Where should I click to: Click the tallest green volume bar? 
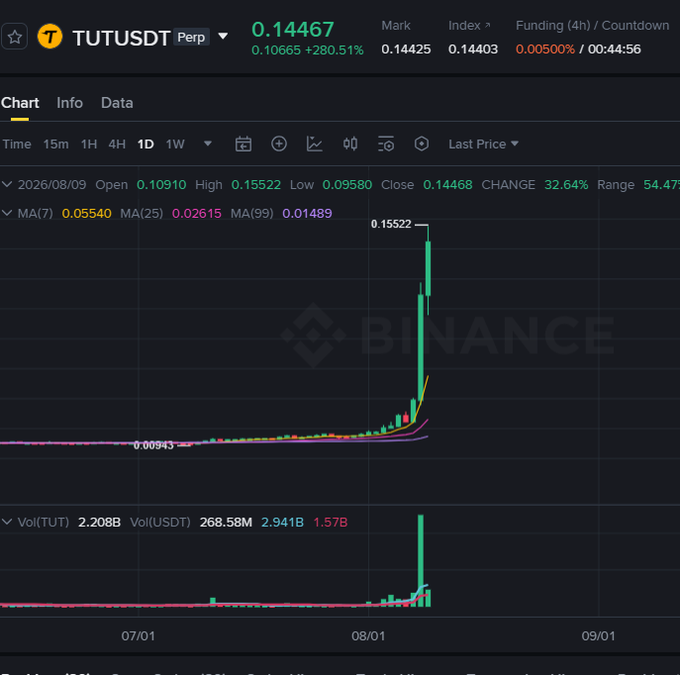[x=421, y=560]
